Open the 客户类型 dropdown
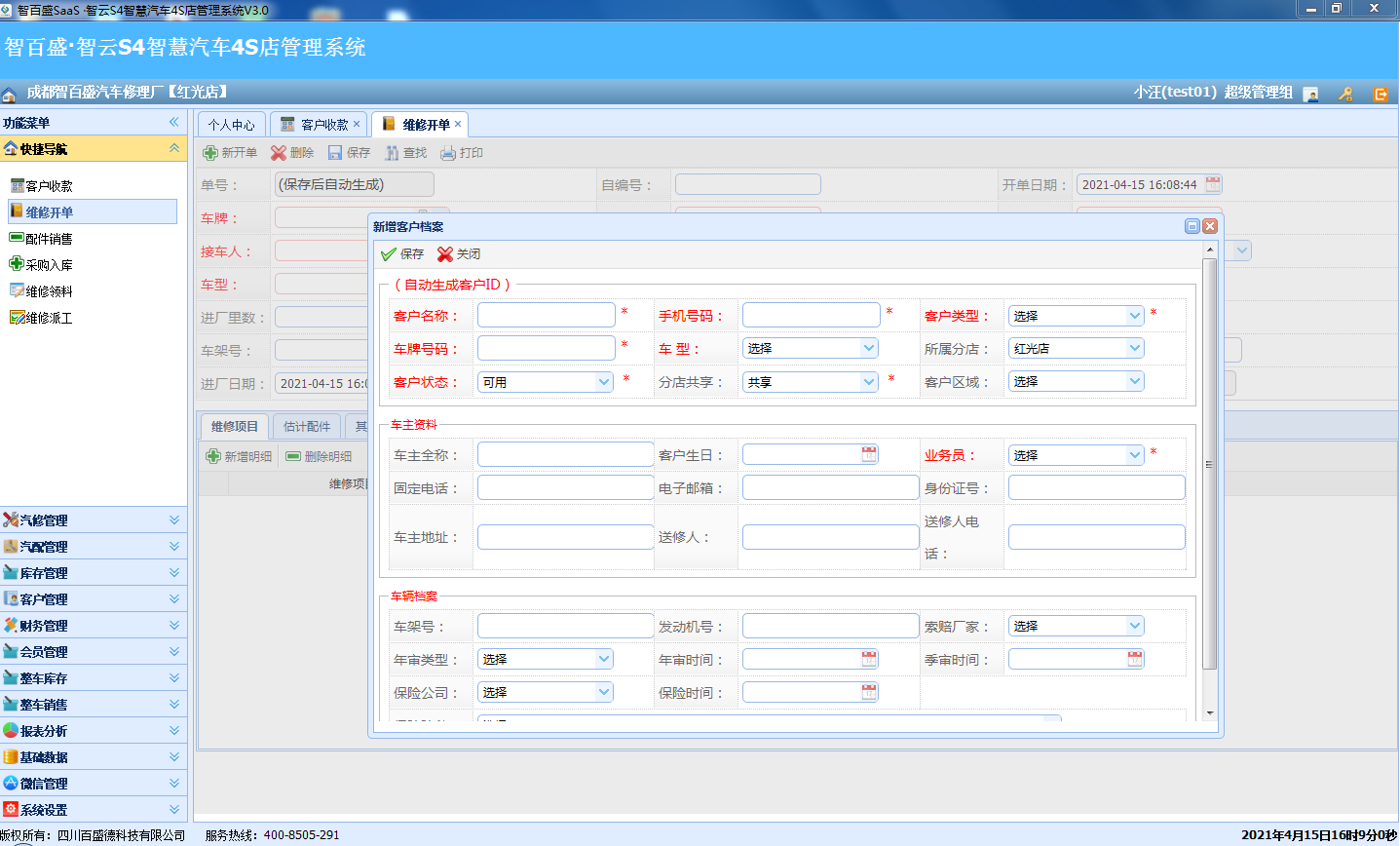1400x846 pixels. tap(1135, 316)
